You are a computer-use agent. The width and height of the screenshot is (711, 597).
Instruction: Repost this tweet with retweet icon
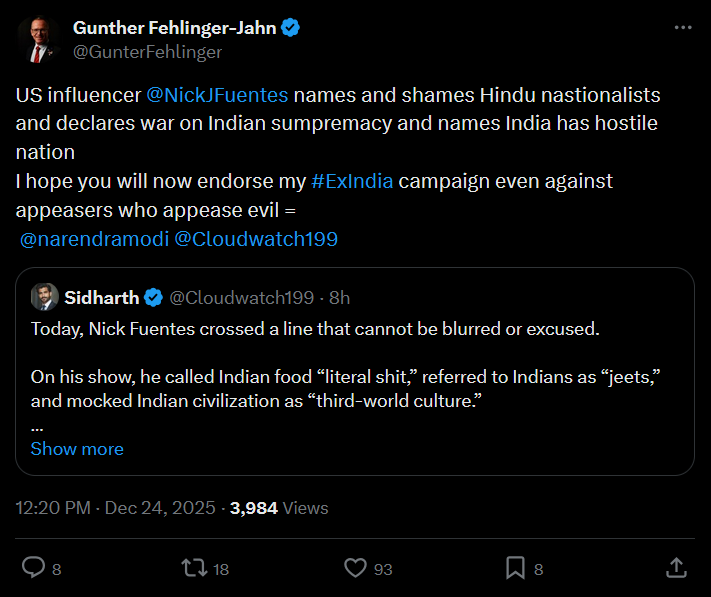coord(193,568)
